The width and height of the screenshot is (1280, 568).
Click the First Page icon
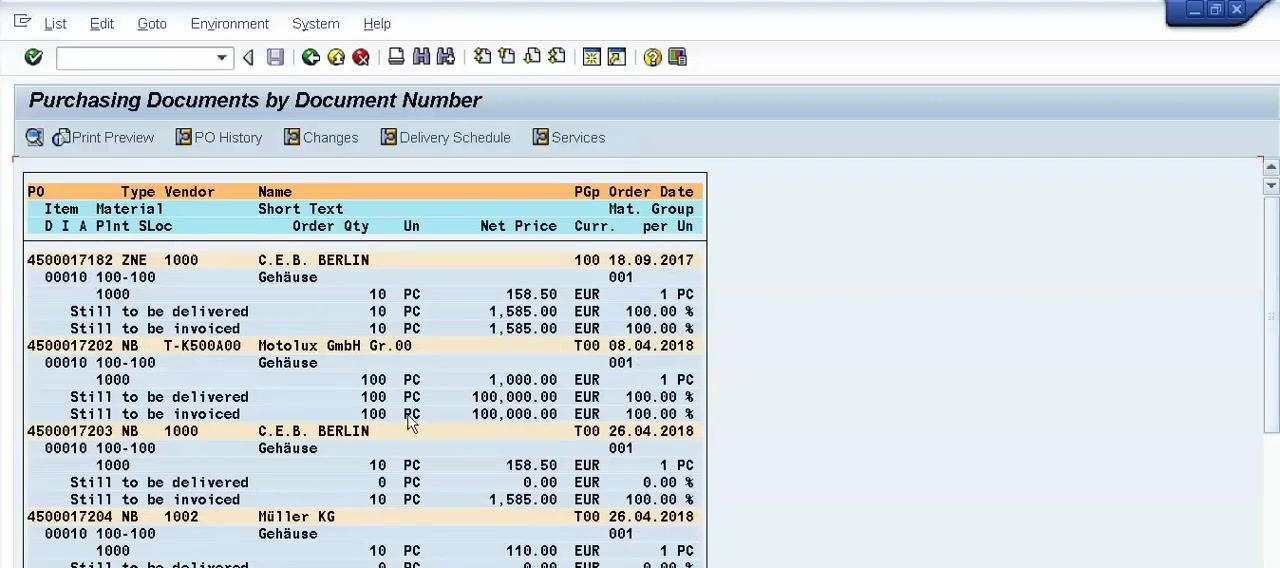point(482,57)
